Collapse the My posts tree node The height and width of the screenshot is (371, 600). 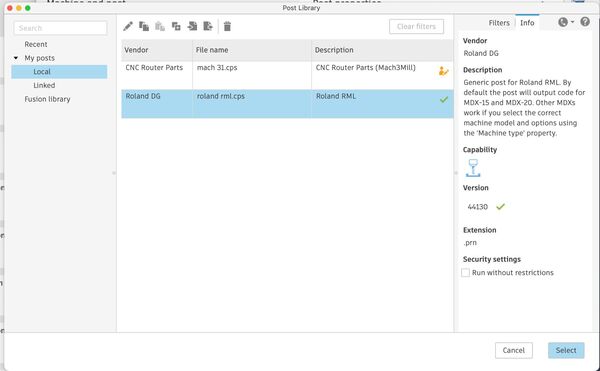[16, 58]
